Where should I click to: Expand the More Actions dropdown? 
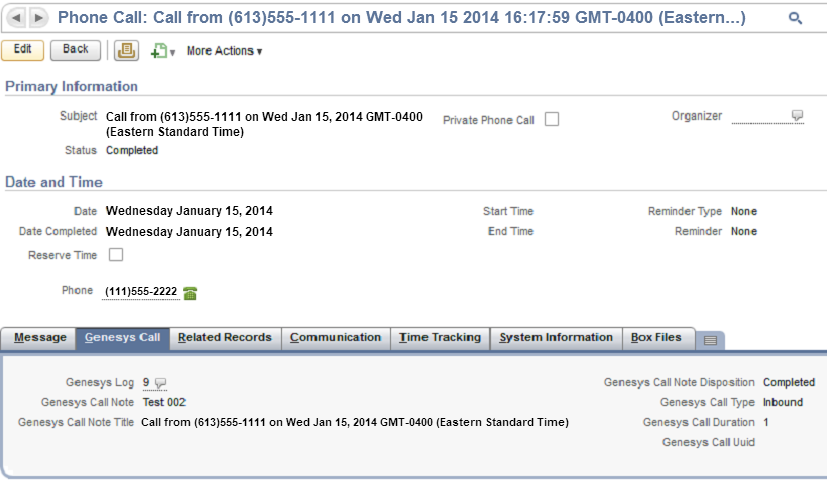224,51
